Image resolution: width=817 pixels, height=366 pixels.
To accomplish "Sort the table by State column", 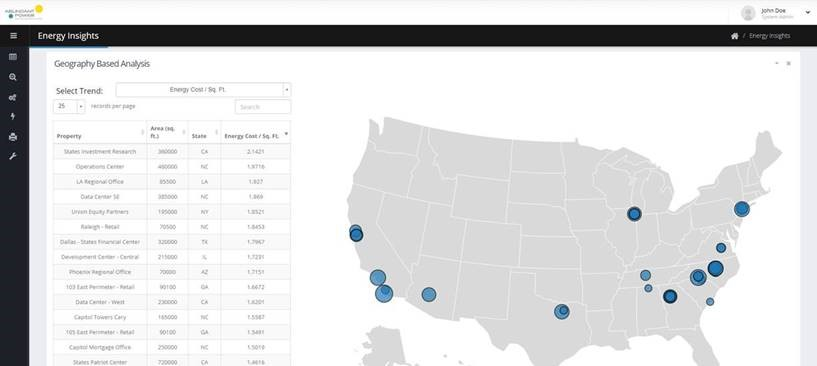I will 204,132.
